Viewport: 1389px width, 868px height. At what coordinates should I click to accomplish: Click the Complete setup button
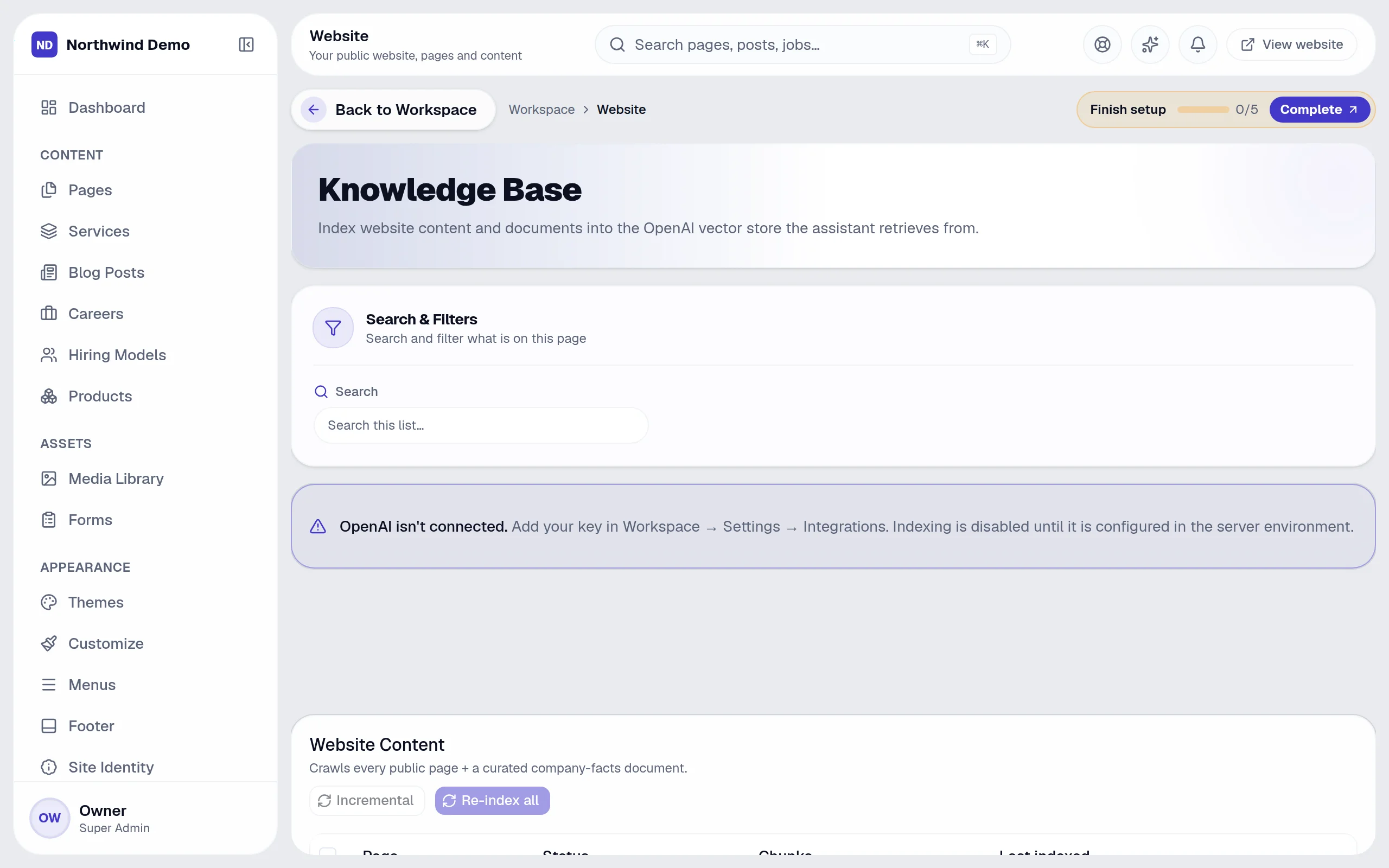tap(1319, 109)
